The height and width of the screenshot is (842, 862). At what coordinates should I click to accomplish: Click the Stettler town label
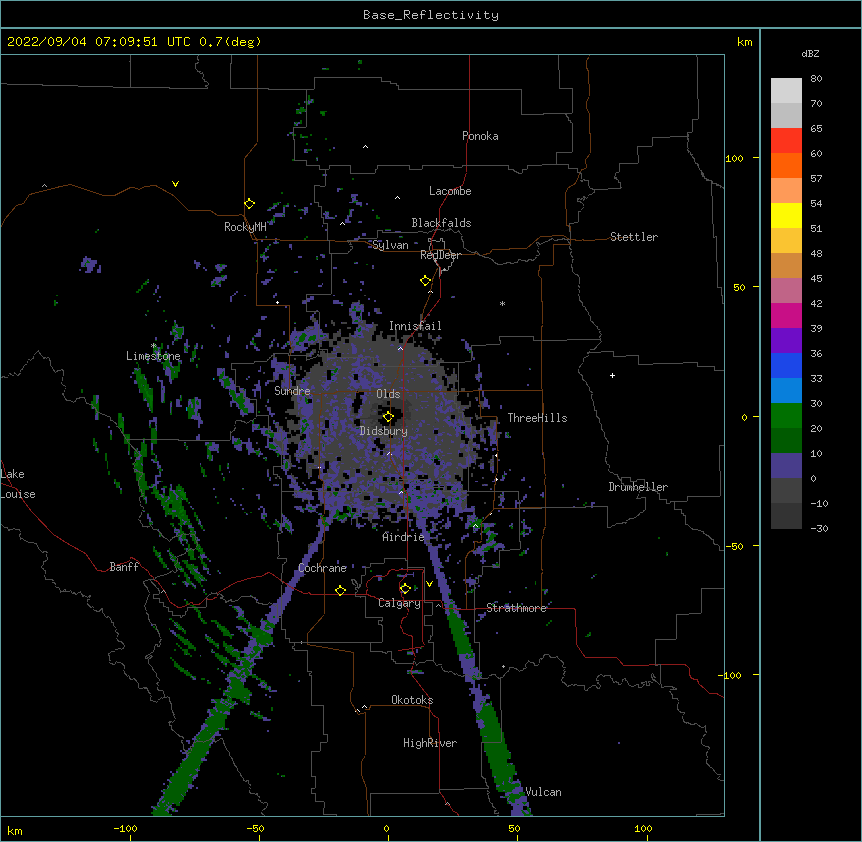click(x=633, y=237)
